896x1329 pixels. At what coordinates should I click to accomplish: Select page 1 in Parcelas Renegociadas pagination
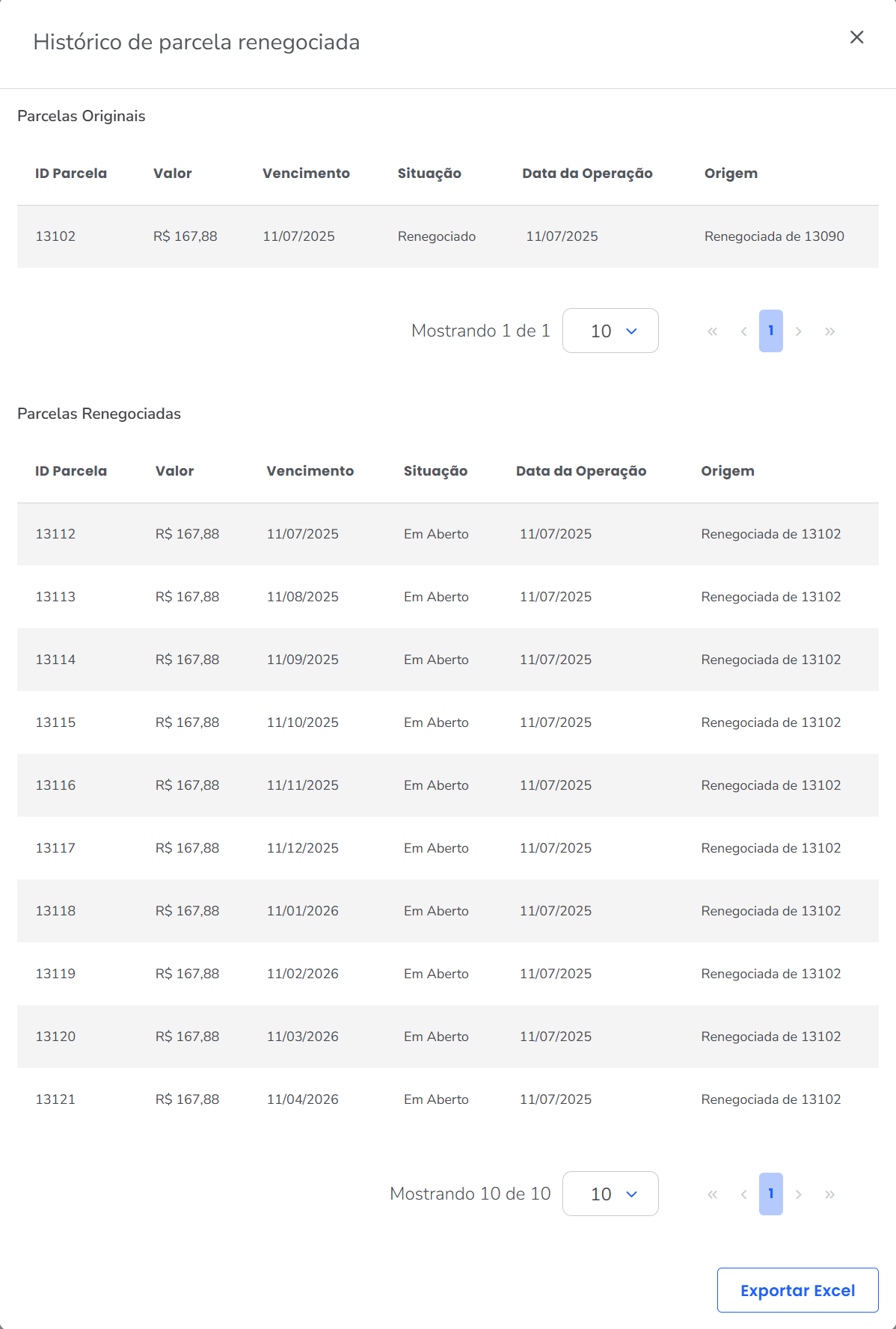tap(770, 1194)
